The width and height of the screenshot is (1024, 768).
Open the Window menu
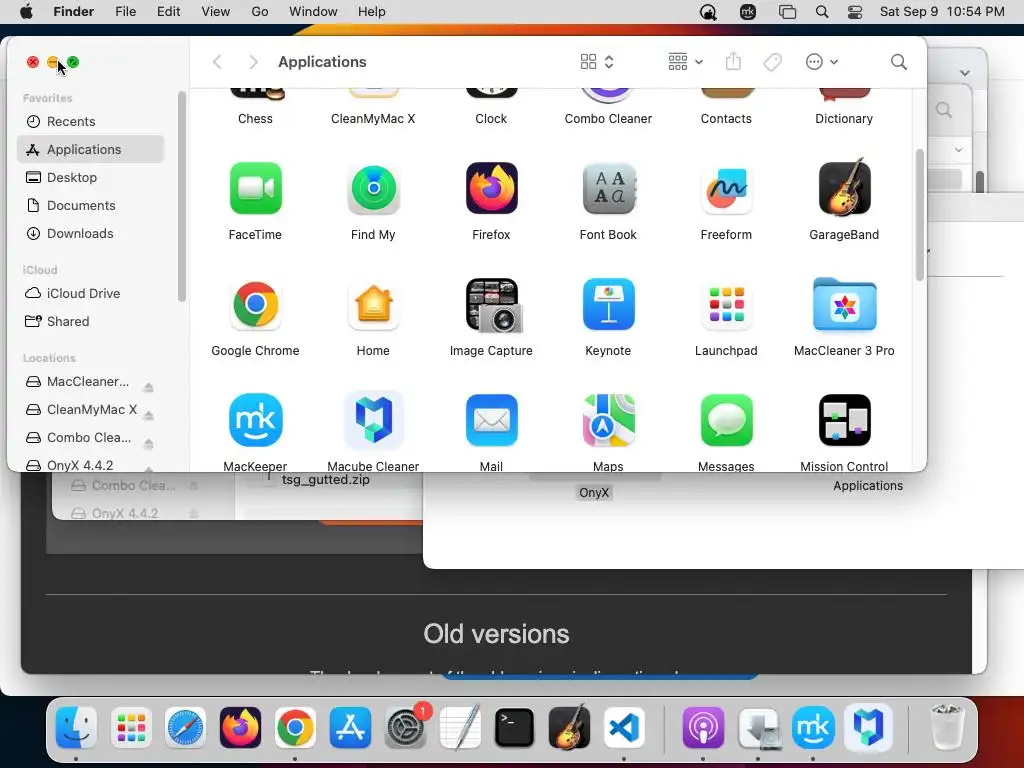(313, 12)
